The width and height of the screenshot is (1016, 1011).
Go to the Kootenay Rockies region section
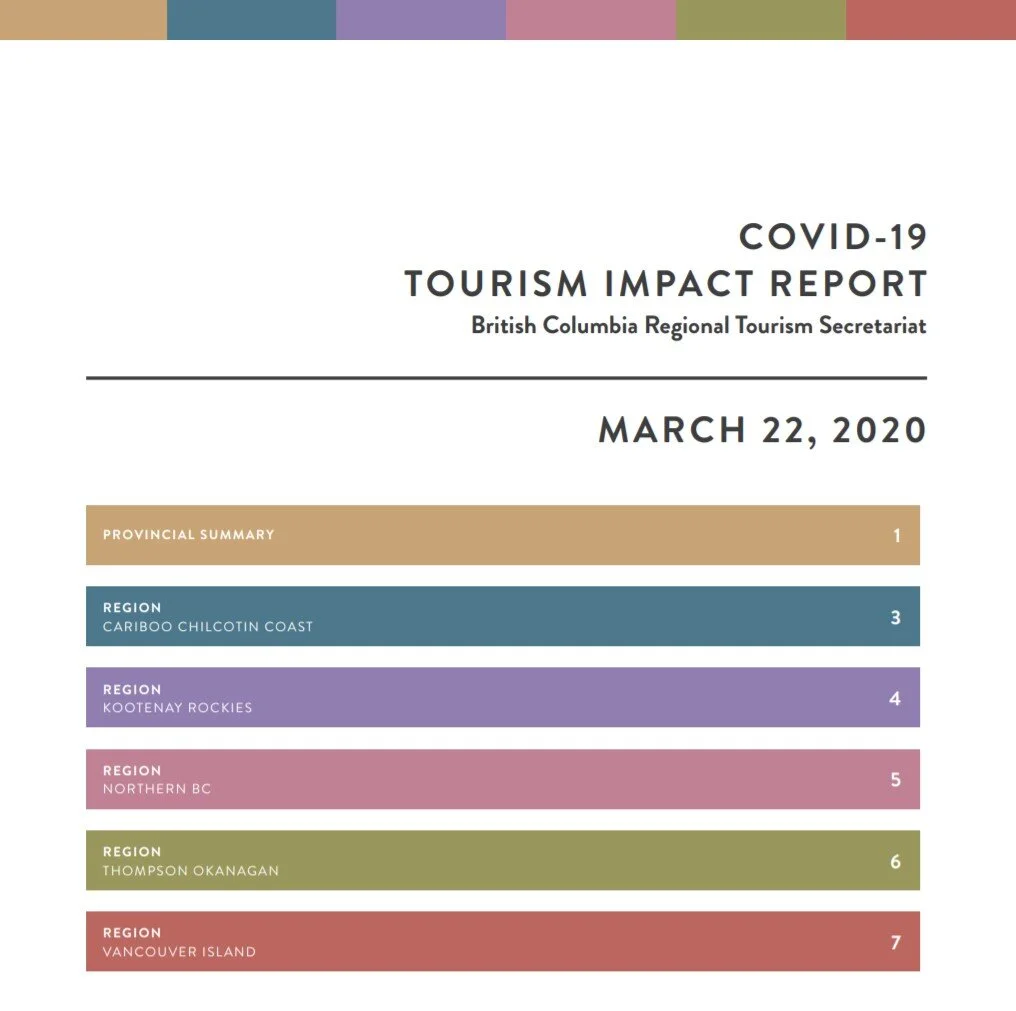click(503, 697)
